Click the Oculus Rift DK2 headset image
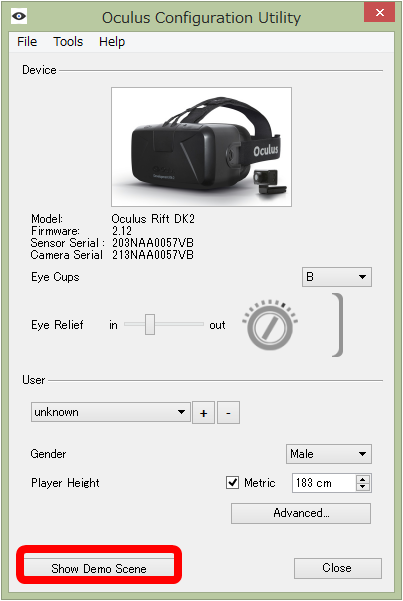Image resolution: width=403 pixels, height=601 pixels. [201, 147]
